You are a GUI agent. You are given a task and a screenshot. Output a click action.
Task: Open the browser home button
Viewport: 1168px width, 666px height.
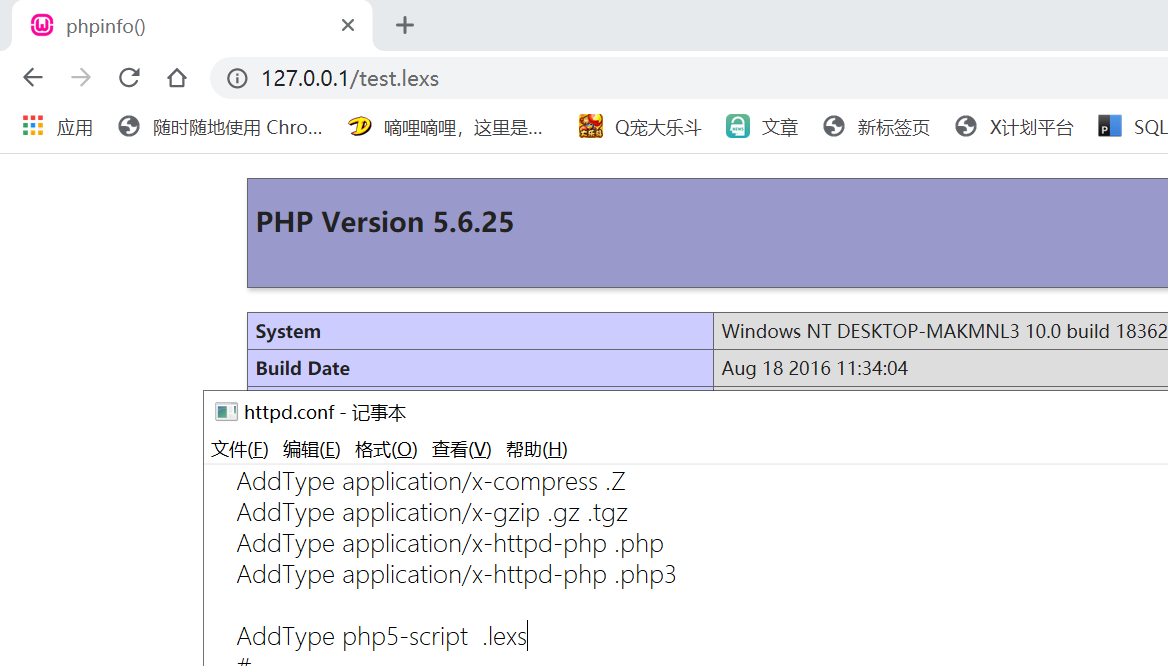pyautogui.click(x=177, y=77)
